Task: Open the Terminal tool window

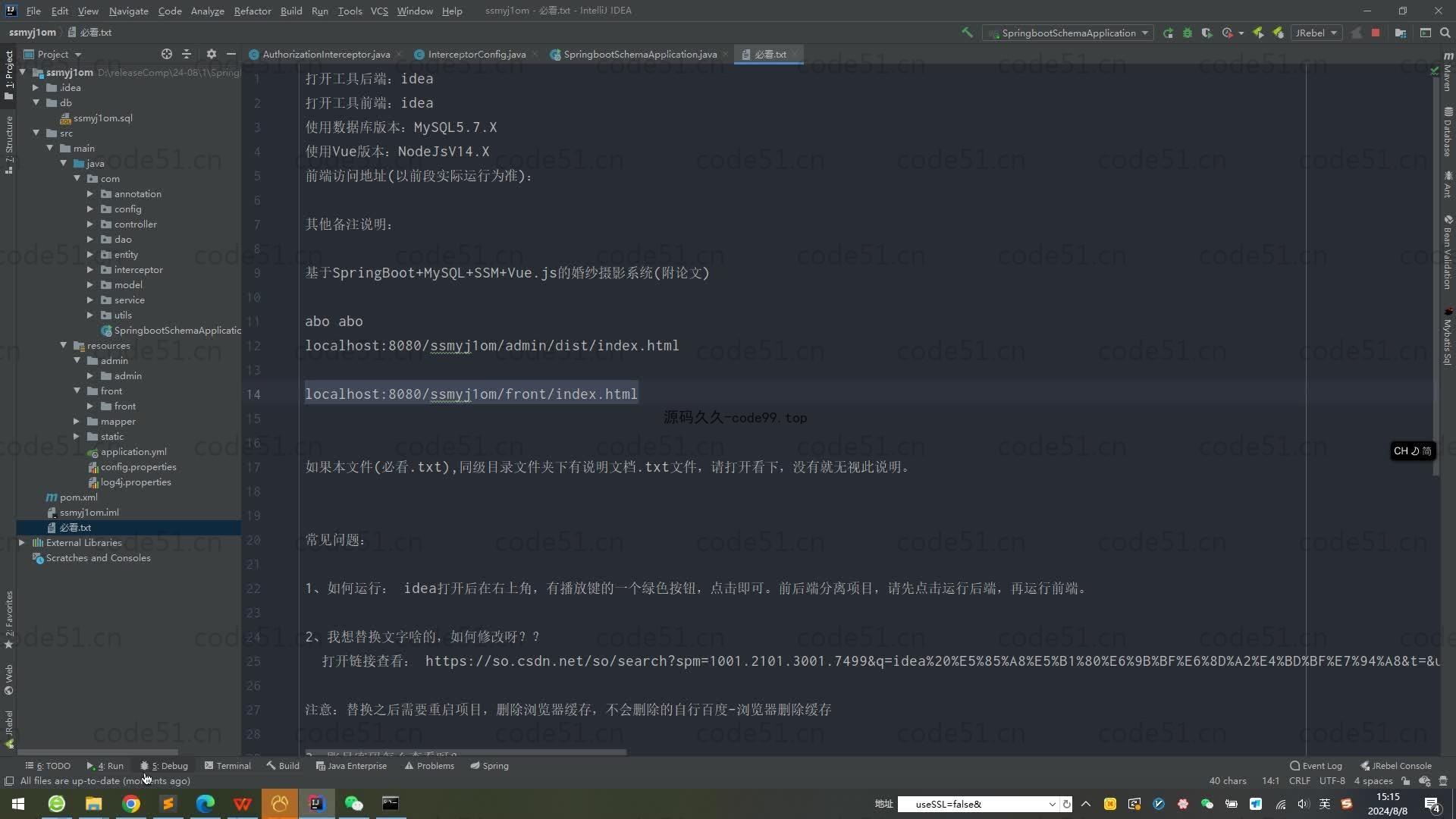Action: click(x=227, y=765)
